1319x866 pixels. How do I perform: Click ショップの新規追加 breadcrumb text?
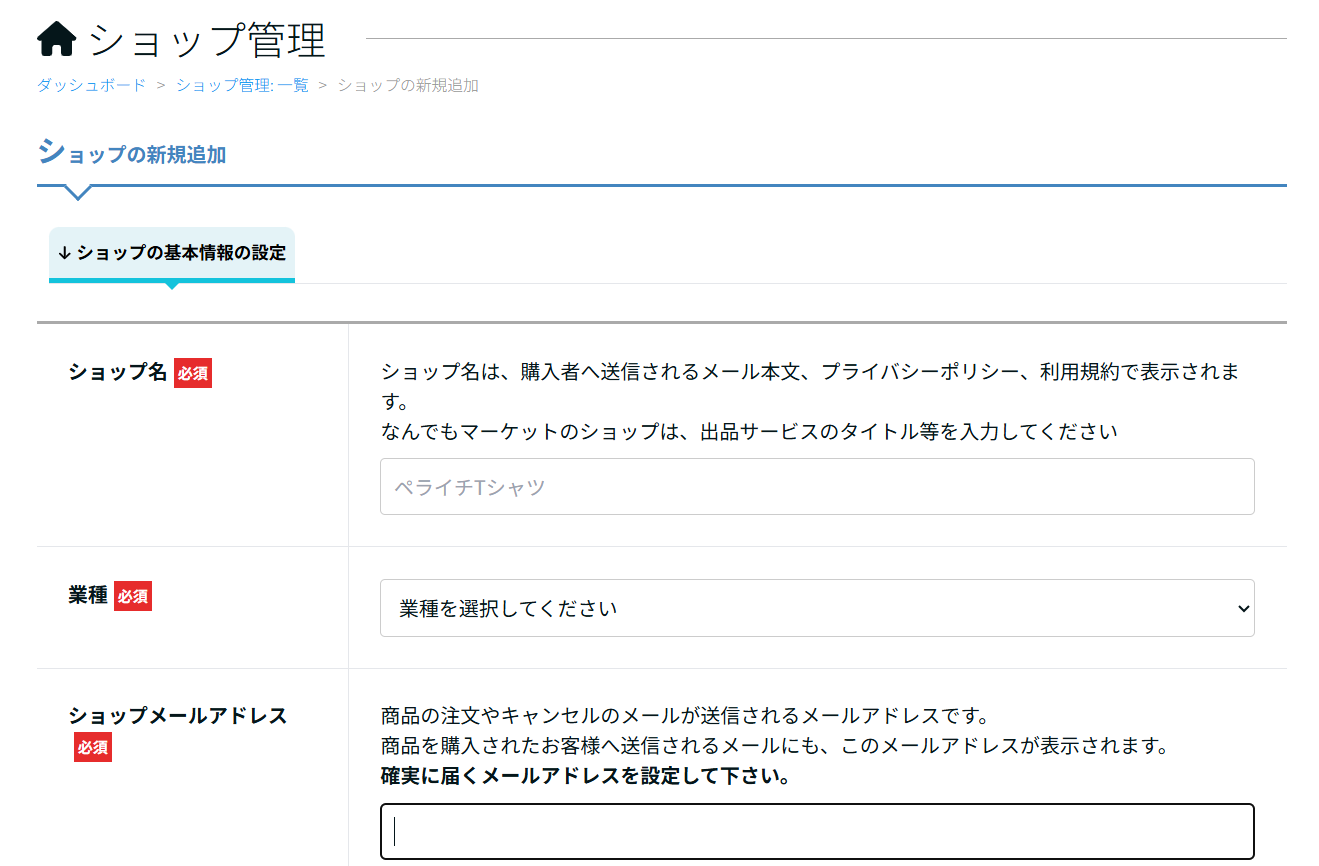tap(407, 86)
